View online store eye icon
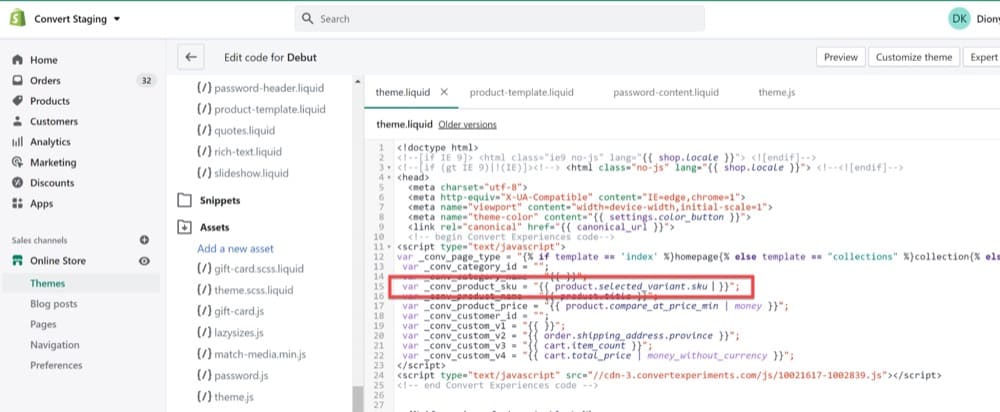This screenshot has height=412, width=1000. click(x=144, y=260)
